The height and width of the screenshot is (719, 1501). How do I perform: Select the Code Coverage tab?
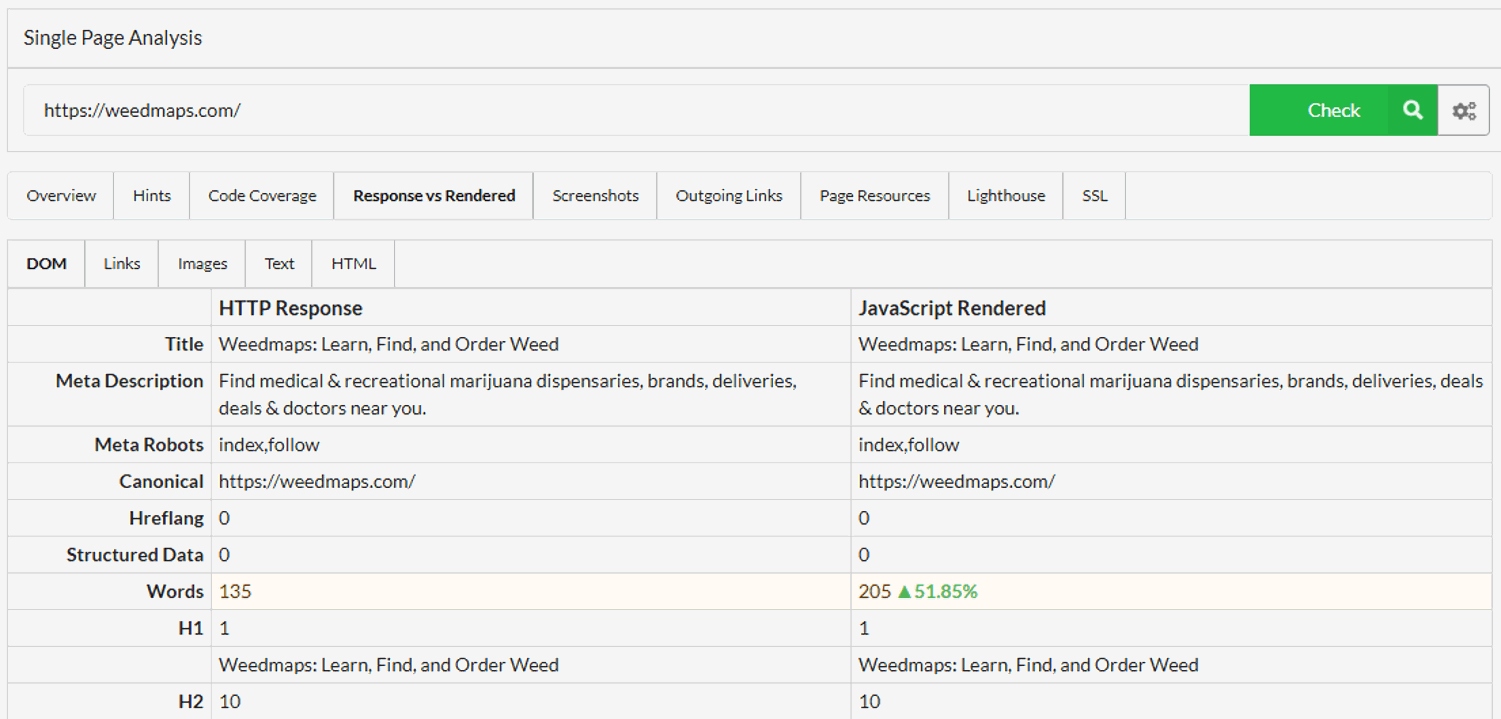click(260, 195)
